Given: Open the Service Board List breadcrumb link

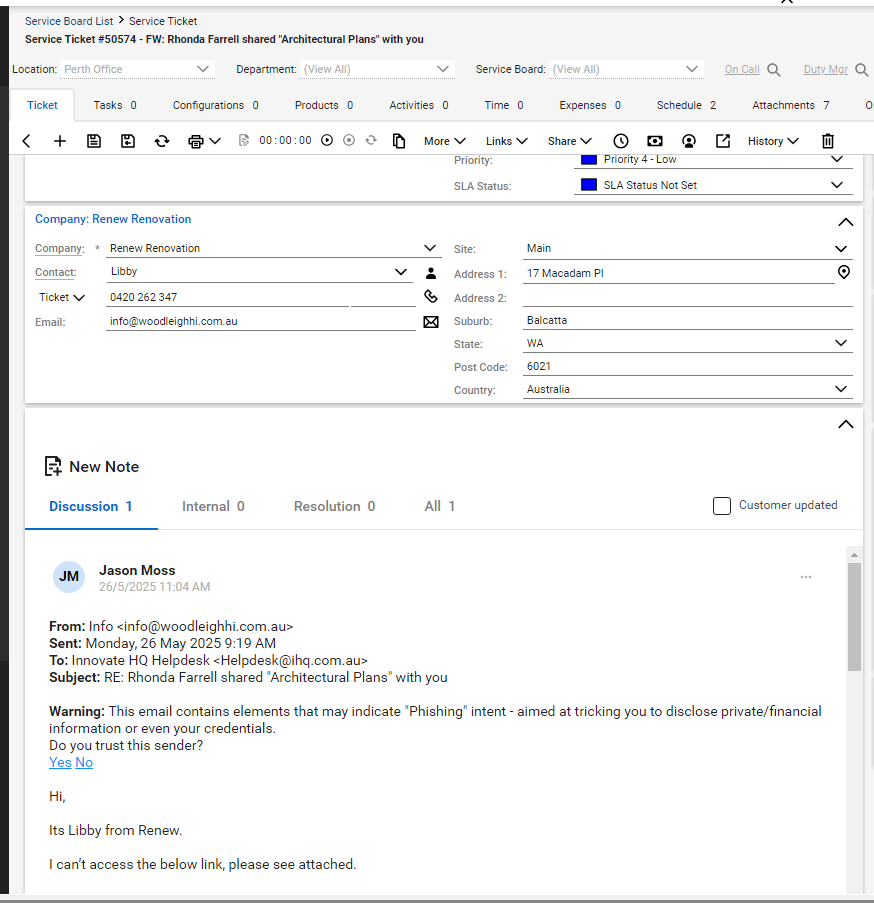Looking at the screenshot, I should (69, 21).
